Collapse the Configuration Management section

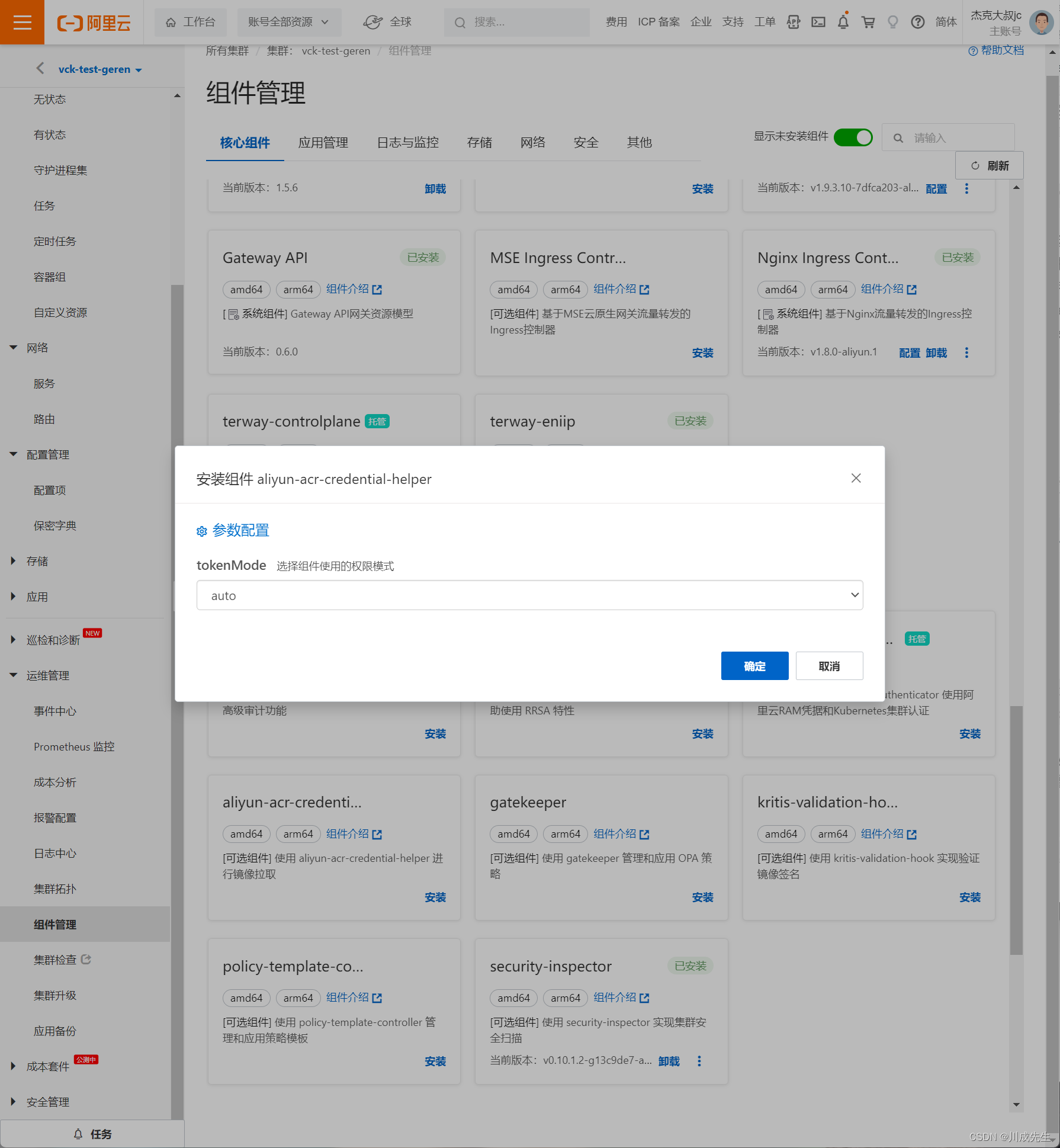click(x=13, y=454)
